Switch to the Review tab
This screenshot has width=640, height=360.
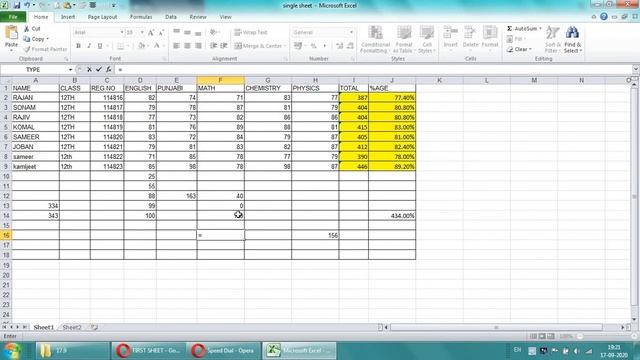[x=198, y=17]
